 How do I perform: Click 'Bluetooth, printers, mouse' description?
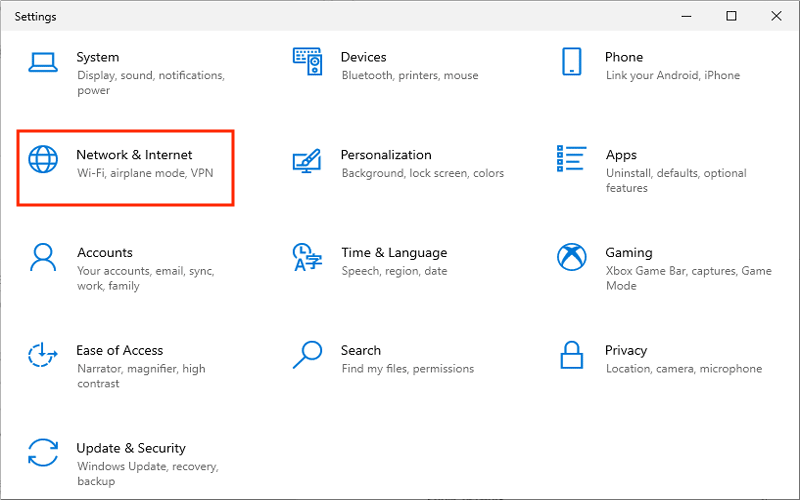(410, 76)
